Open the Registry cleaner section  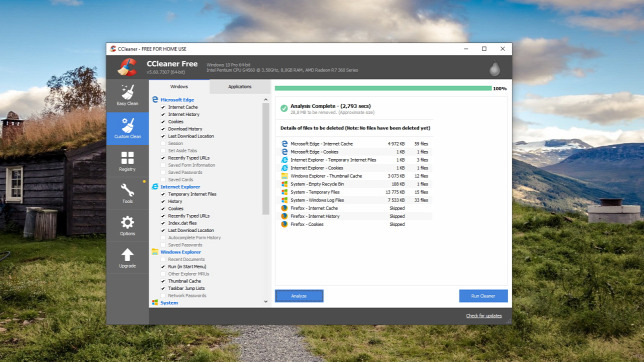click(127, 161)
